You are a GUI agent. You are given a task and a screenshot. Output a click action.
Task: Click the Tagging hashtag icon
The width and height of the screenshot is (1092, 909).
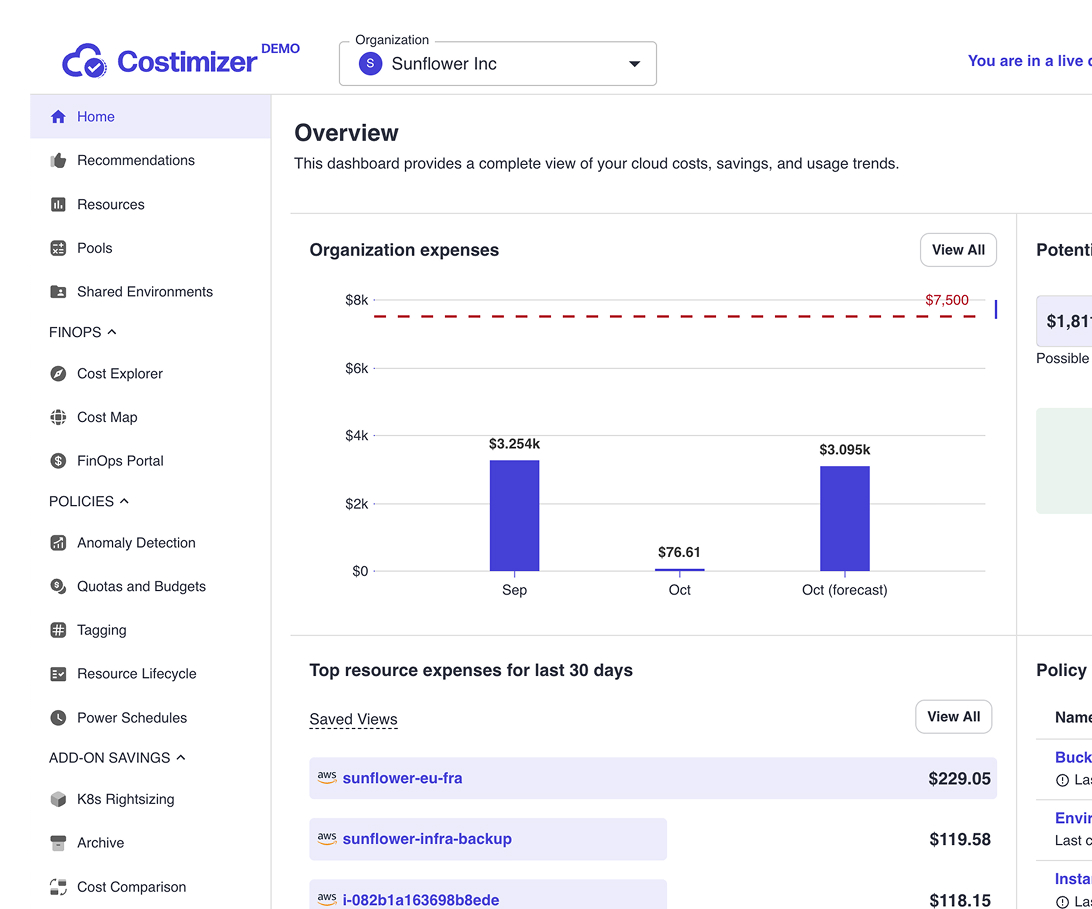[x=58, y=630]
